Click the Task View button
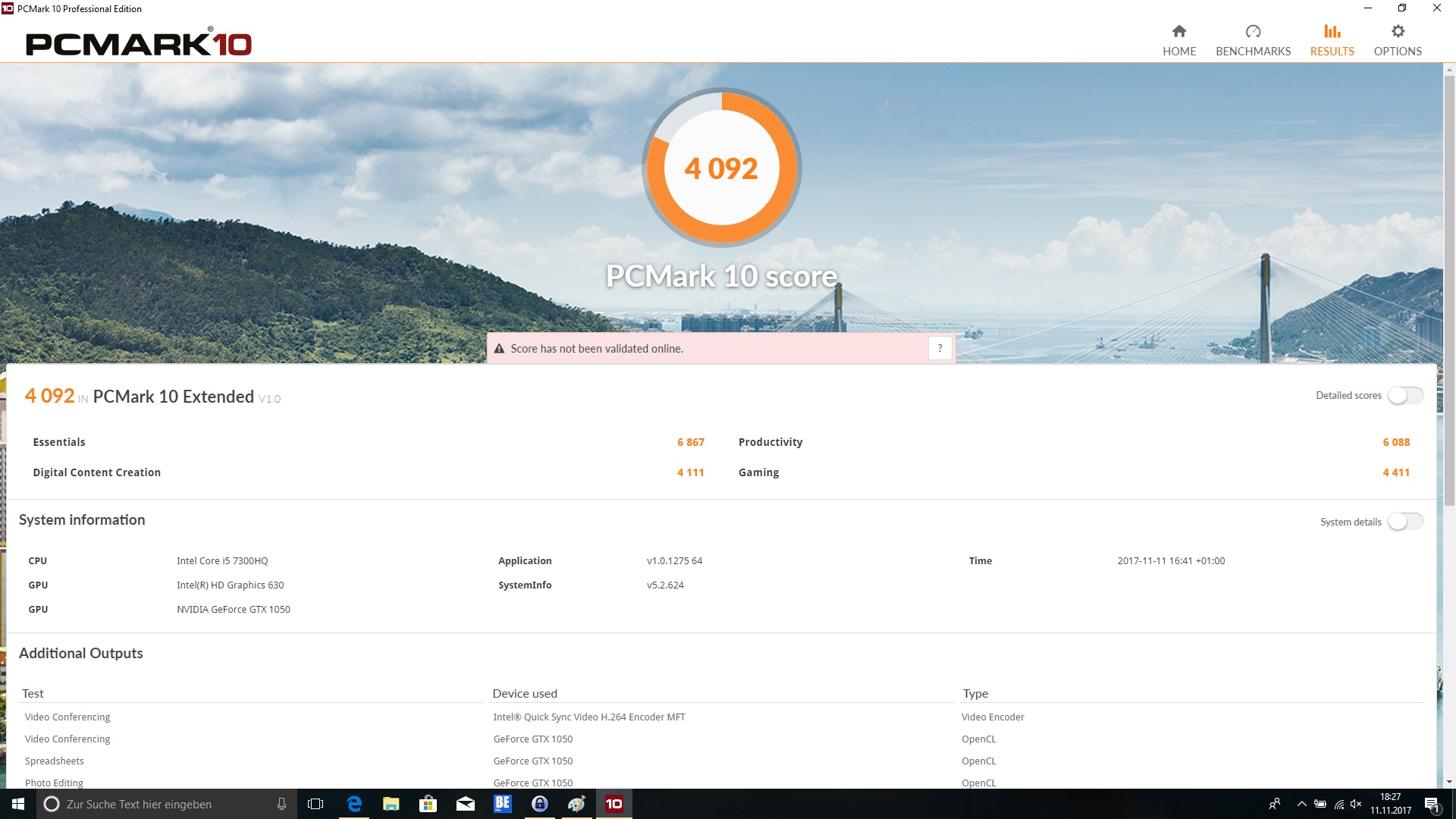The height and width of the screenshot is (819, 1456). [315, 804]
